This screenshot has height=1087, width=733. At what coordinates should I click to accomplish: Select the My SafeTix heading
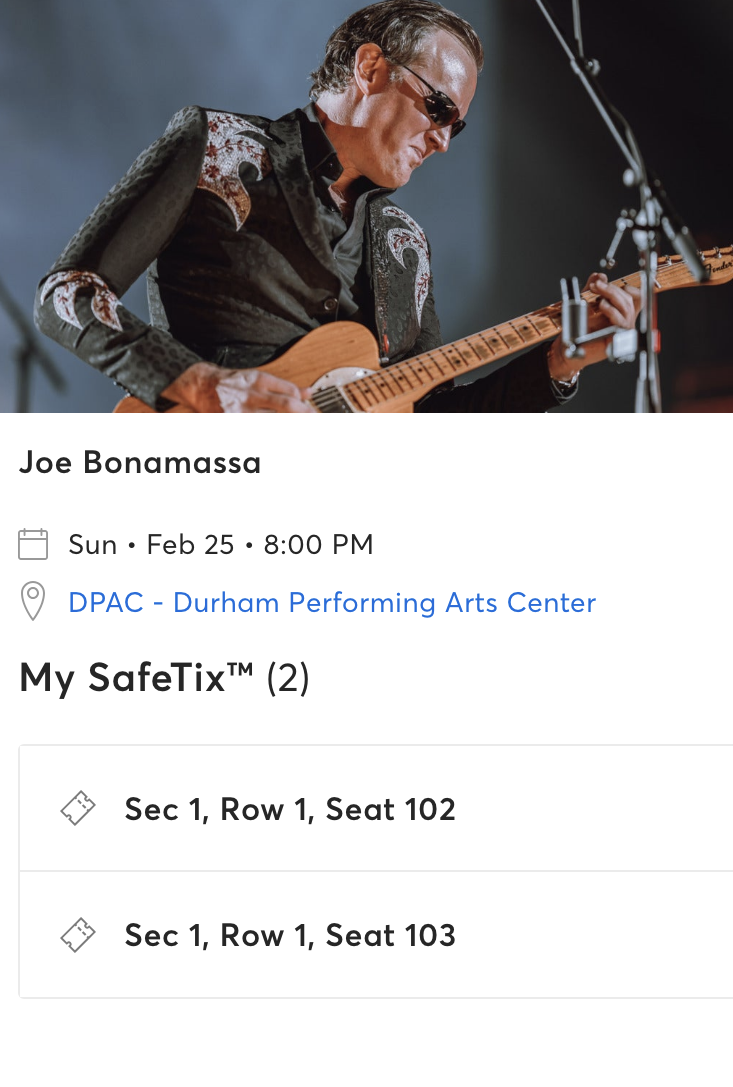point(165,678)
